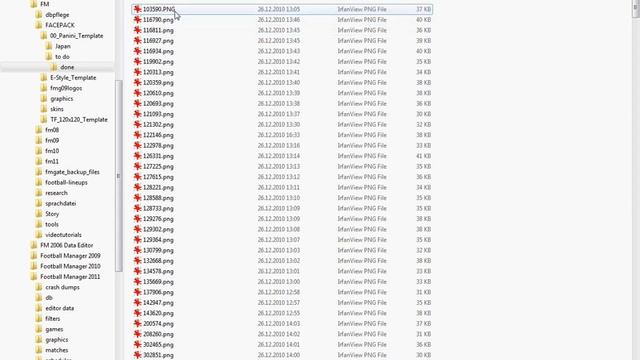Open the sprachdatei folder
Screen dimensions: 640x360
(x=60, y=203)
